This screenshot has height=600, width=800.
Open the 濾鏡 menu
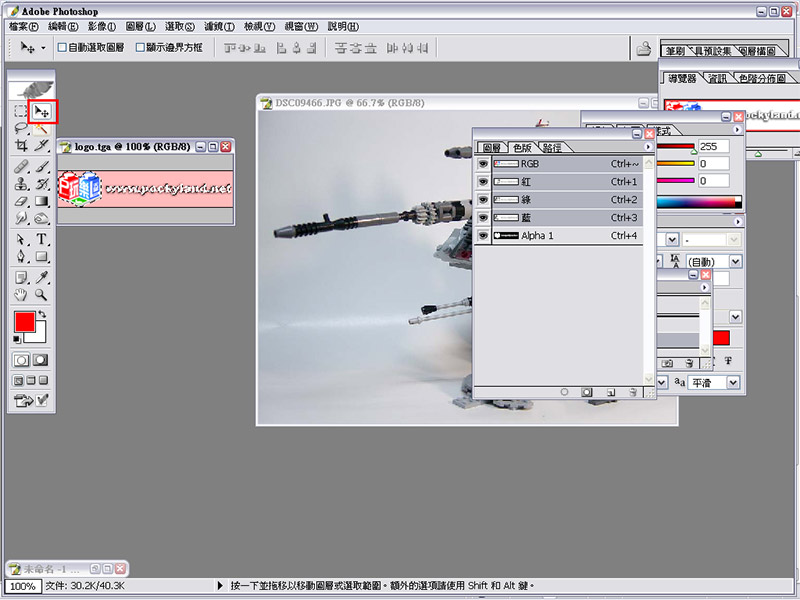pos(221,26)
